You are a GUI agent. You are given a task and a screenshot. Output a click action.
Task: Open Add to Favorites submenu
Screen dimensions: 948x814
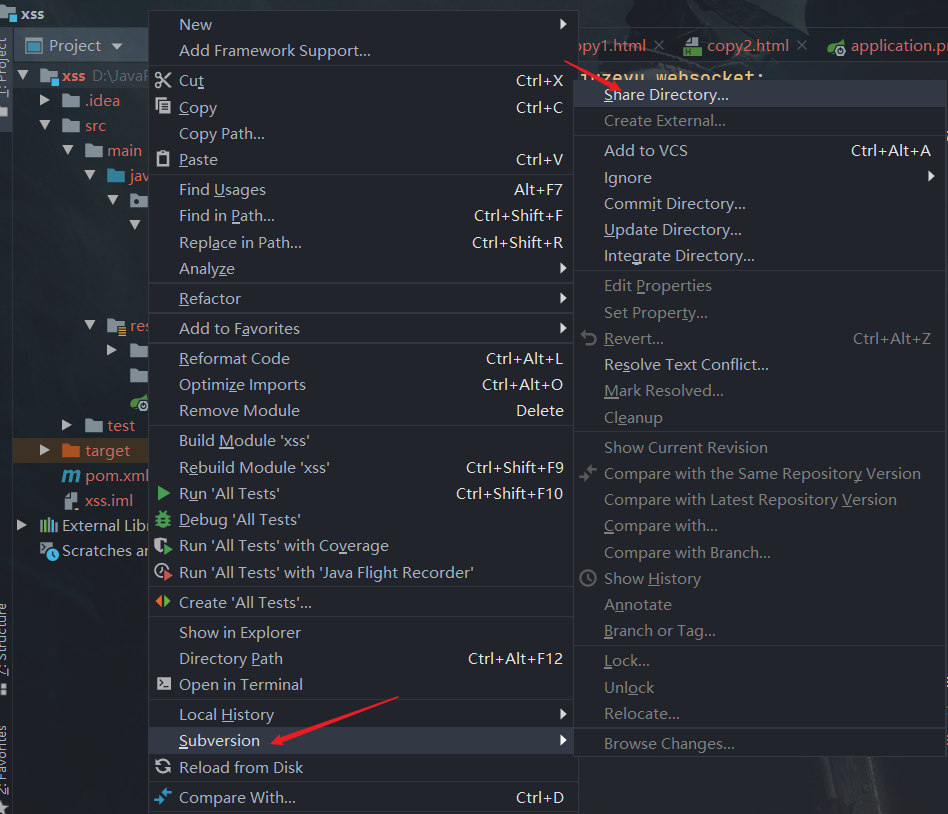pyautogui.click(x=361, y=328)
